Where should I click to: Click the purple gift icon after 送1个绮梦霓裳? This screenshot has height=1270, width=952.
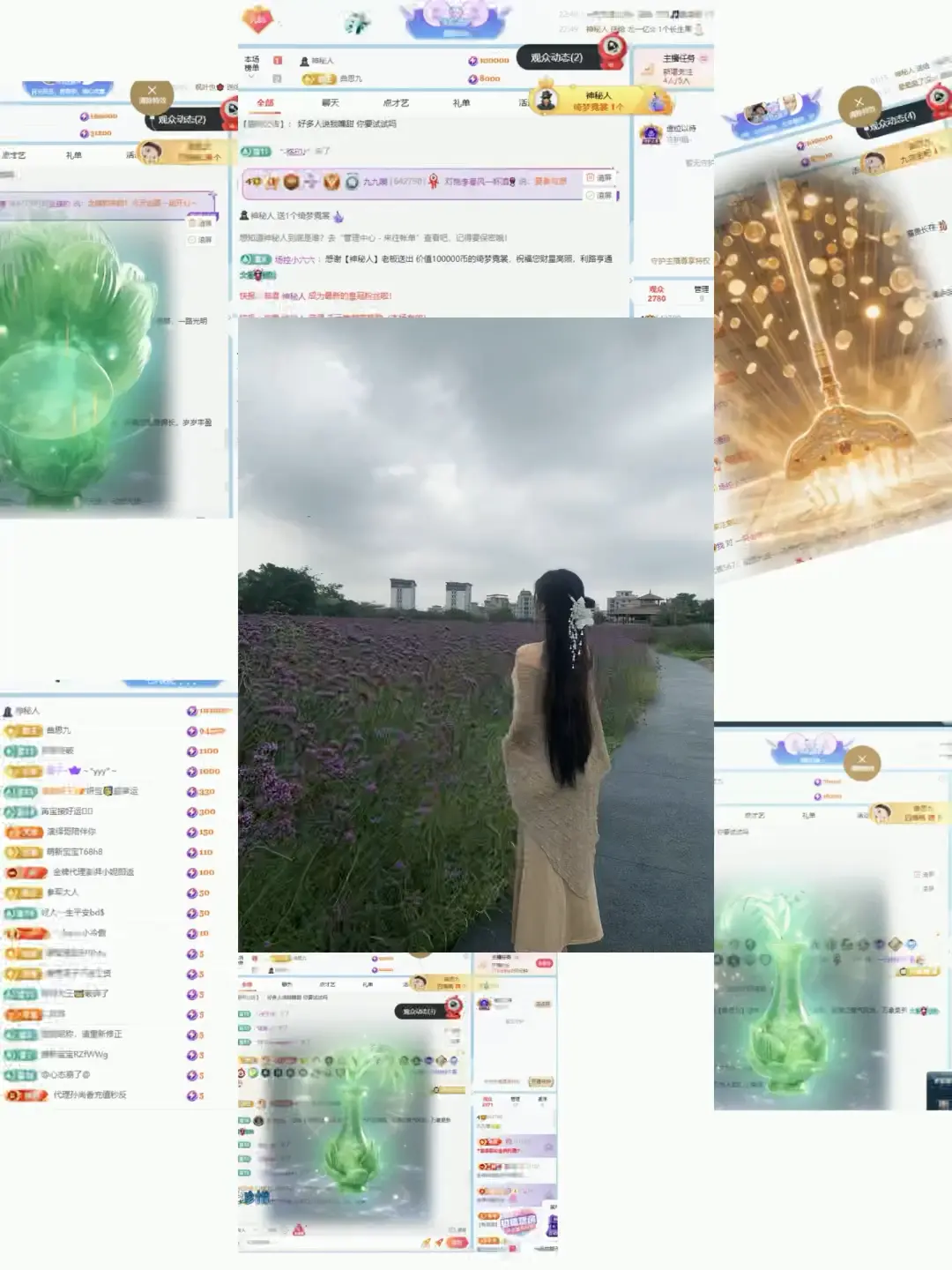point(338,216)
